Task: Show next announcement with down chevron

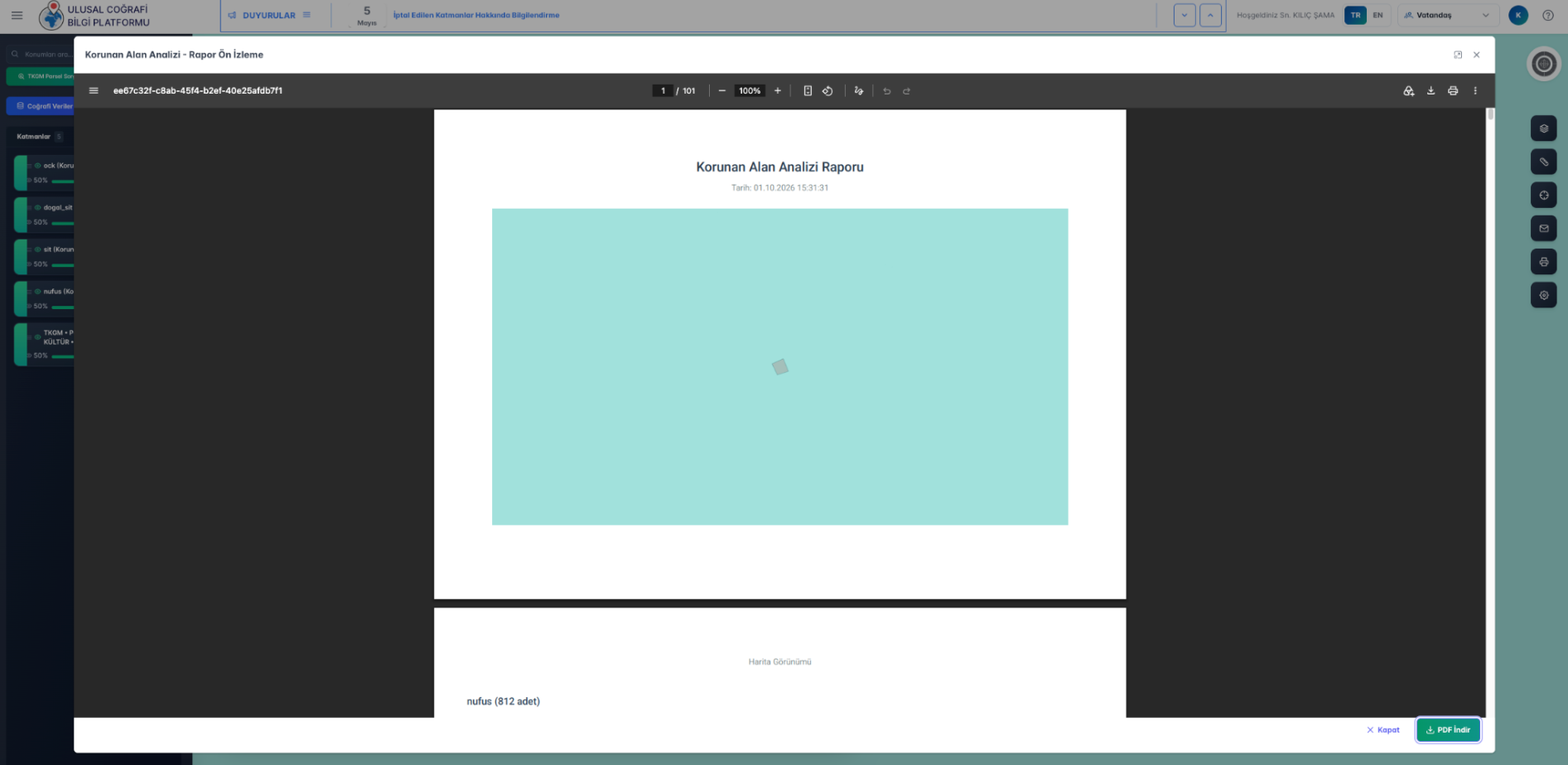Action: pos(1184,15)
